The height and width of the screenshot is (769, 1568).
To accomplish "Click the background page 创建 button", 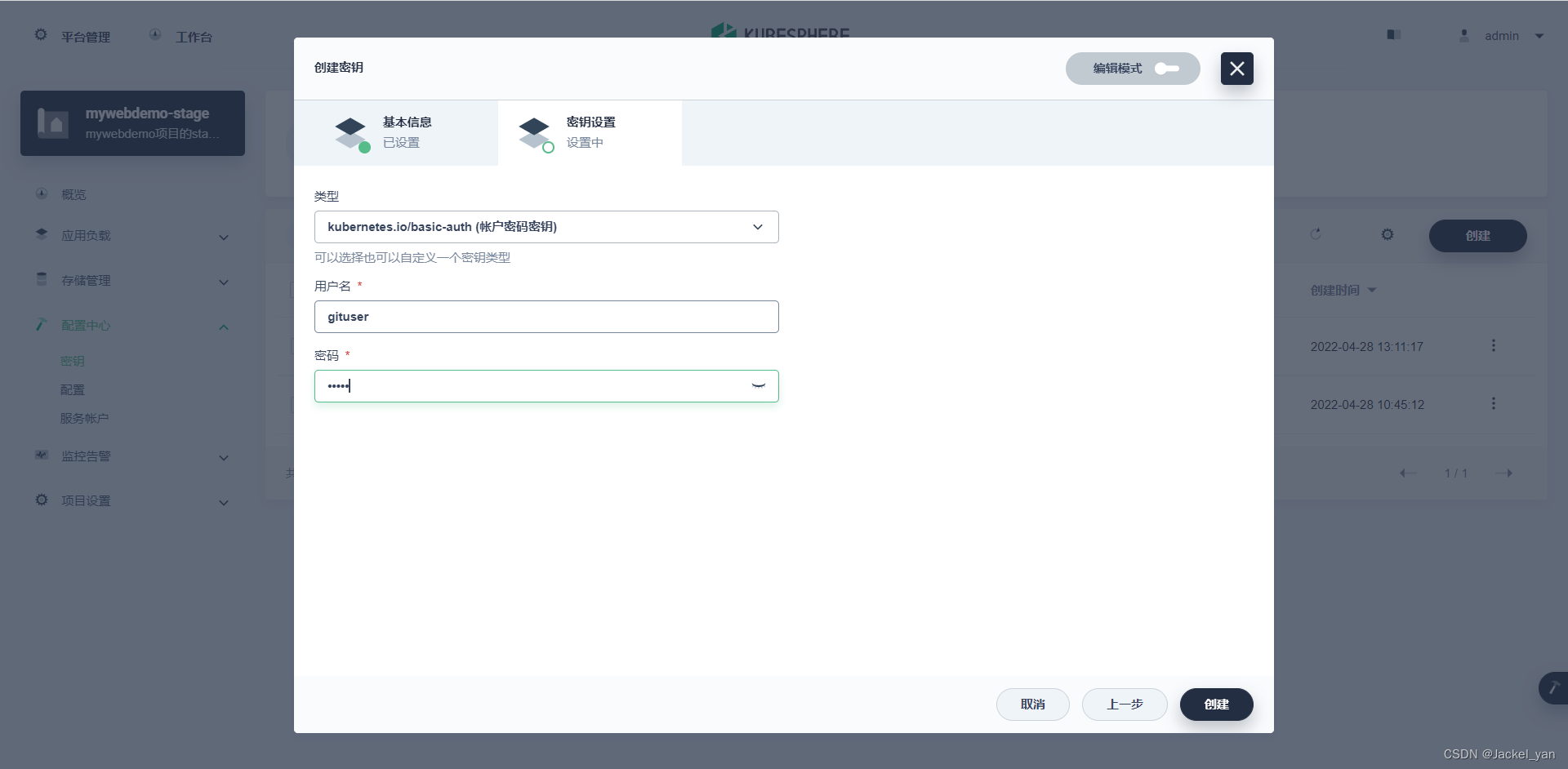I will point(1477,236).
